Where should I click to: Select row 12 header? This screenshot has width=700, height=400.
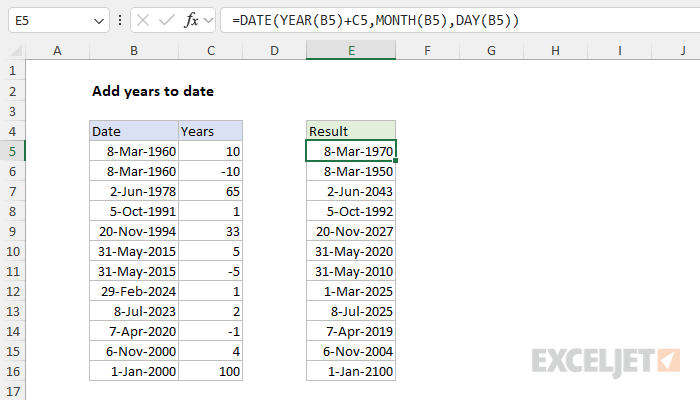(12, 291)
